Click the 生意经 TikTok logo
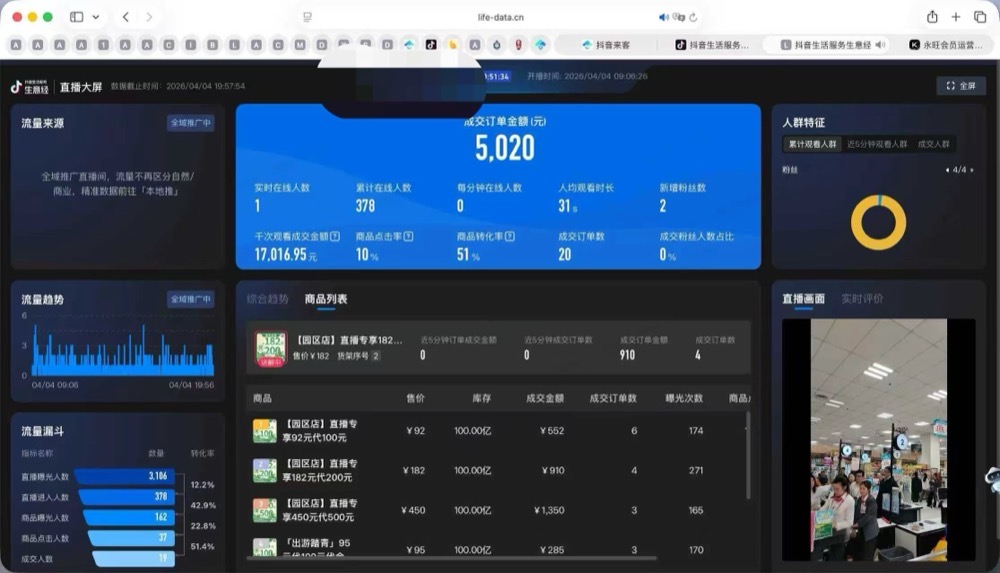The width and height of the screenshot is (1000, 573). 29,87
